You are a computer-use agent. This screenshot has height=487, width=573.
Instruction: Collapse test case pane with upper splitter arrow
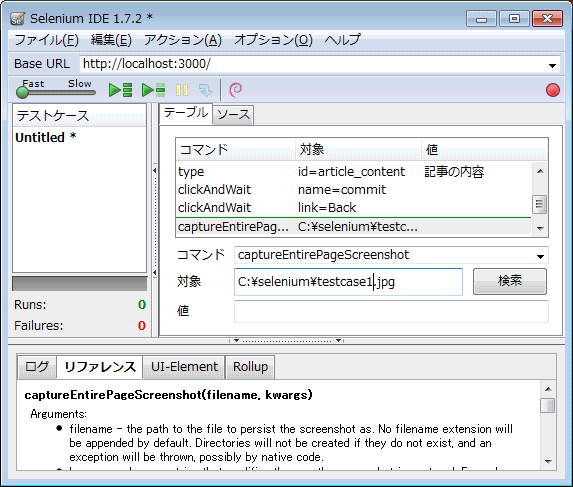(155, 171)
